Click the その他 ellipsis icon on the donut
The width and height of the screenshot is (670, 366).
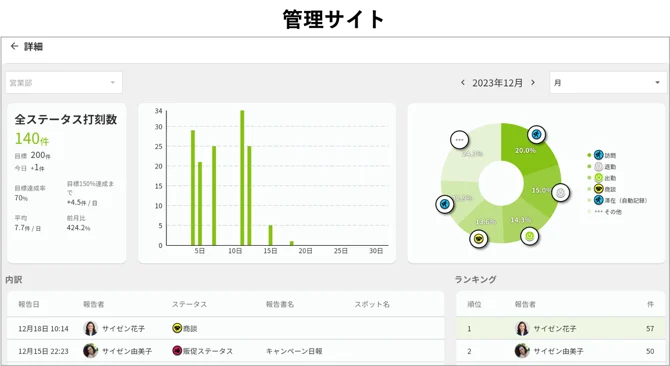coord(459,140)
